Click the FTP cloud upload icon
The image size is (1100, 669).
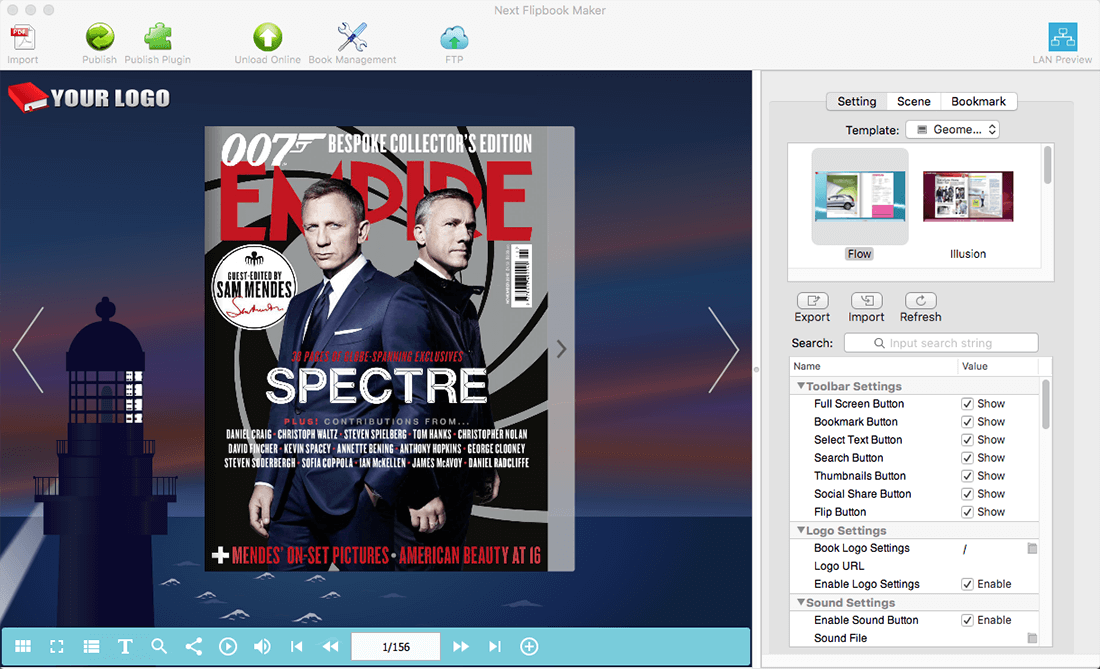tap(454, 38)
